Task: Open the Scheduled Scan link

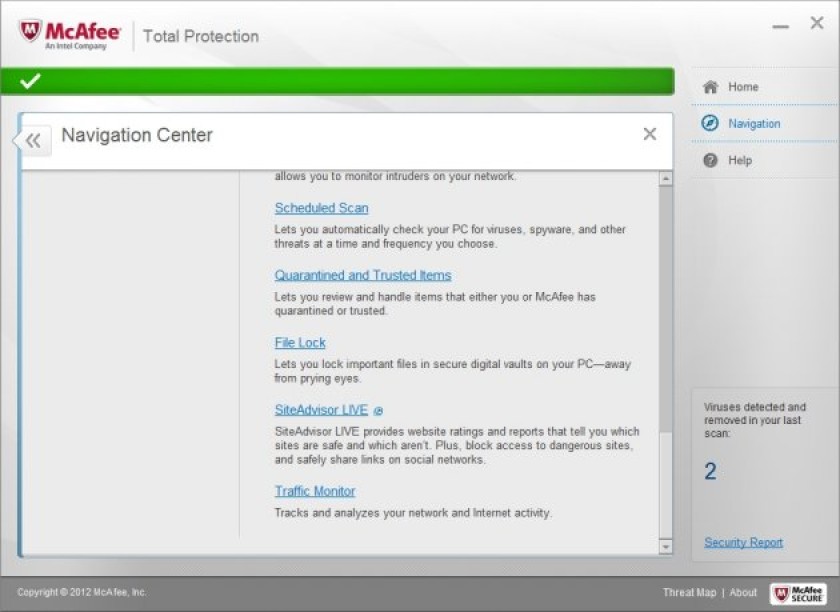Action: coord(321,208)
